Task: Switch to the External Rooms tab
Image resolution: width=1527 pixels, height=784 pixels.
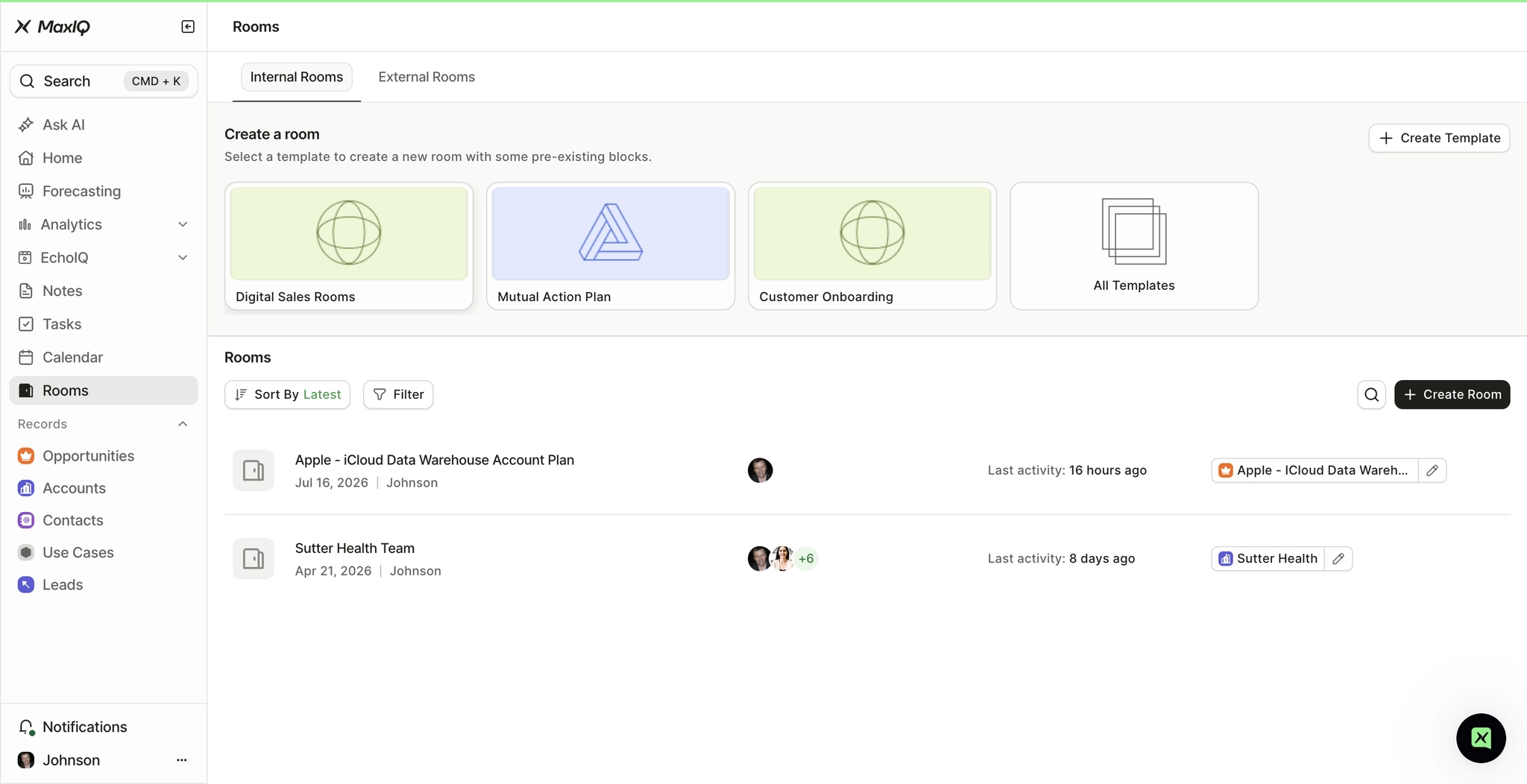Action: click(426, 77)
